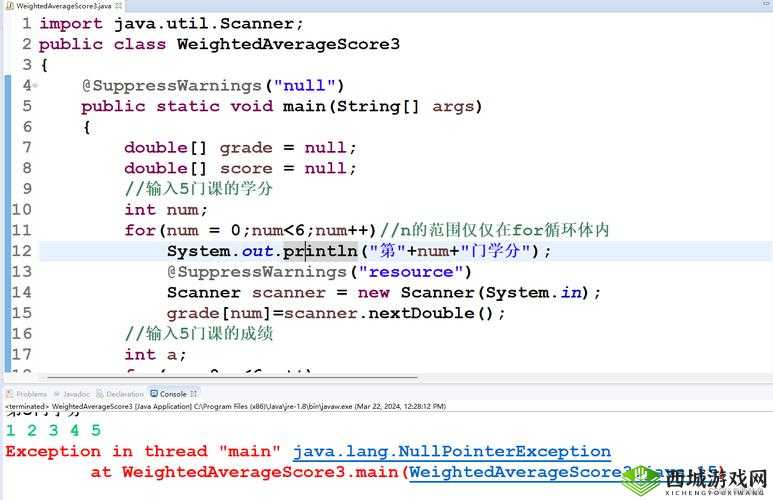This screenshot has width=773, height=500.
Task: Click the Java file icon on editor tab
Action: point(9,6)
